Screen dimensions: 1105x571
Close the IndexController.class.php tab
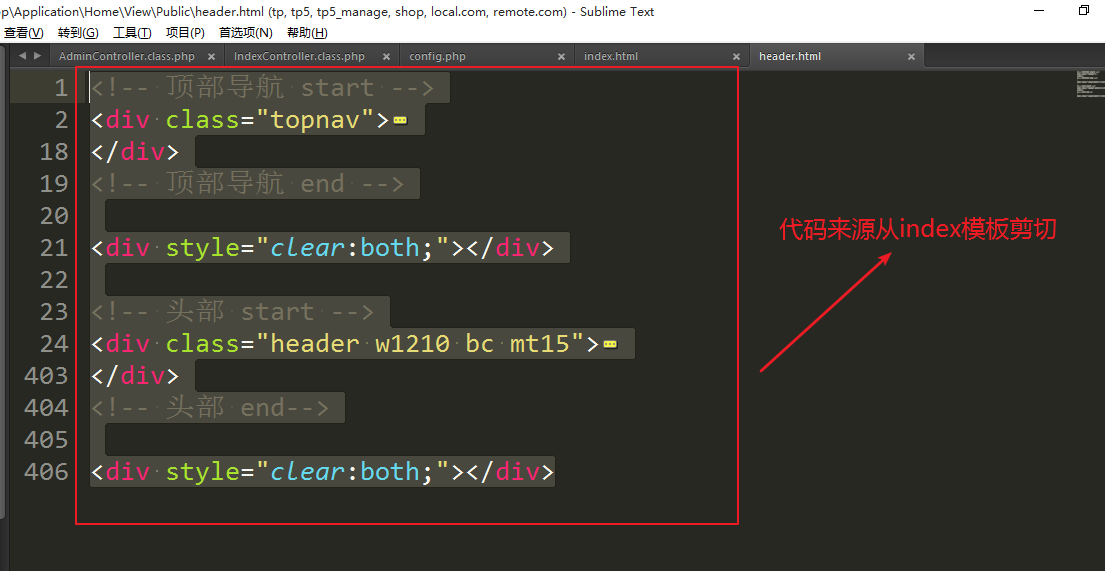tap(386, 57)
